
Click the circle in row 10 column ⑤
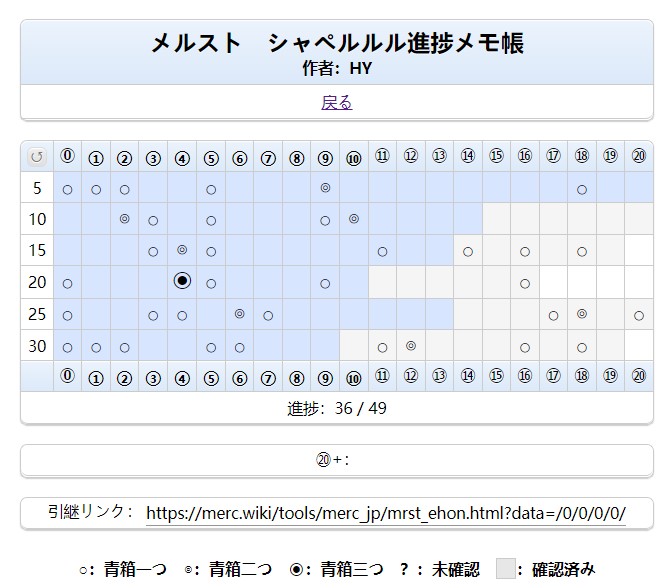tap(211, 221)
